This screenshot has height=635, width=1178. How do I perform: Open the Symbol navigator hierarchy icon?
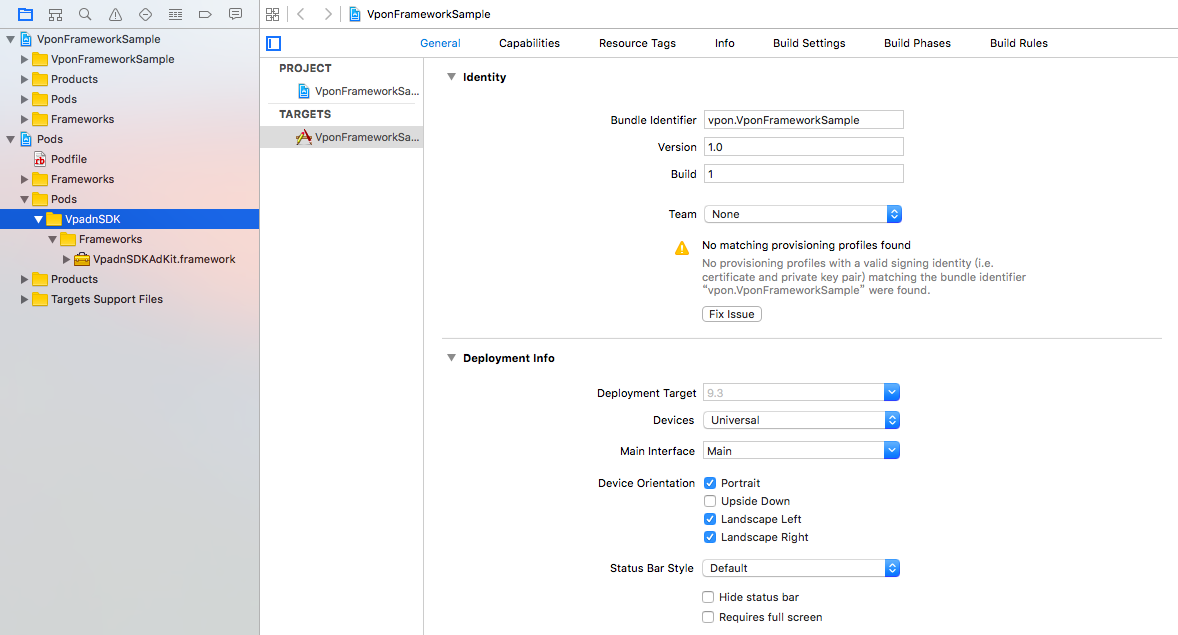click(56, 14)
